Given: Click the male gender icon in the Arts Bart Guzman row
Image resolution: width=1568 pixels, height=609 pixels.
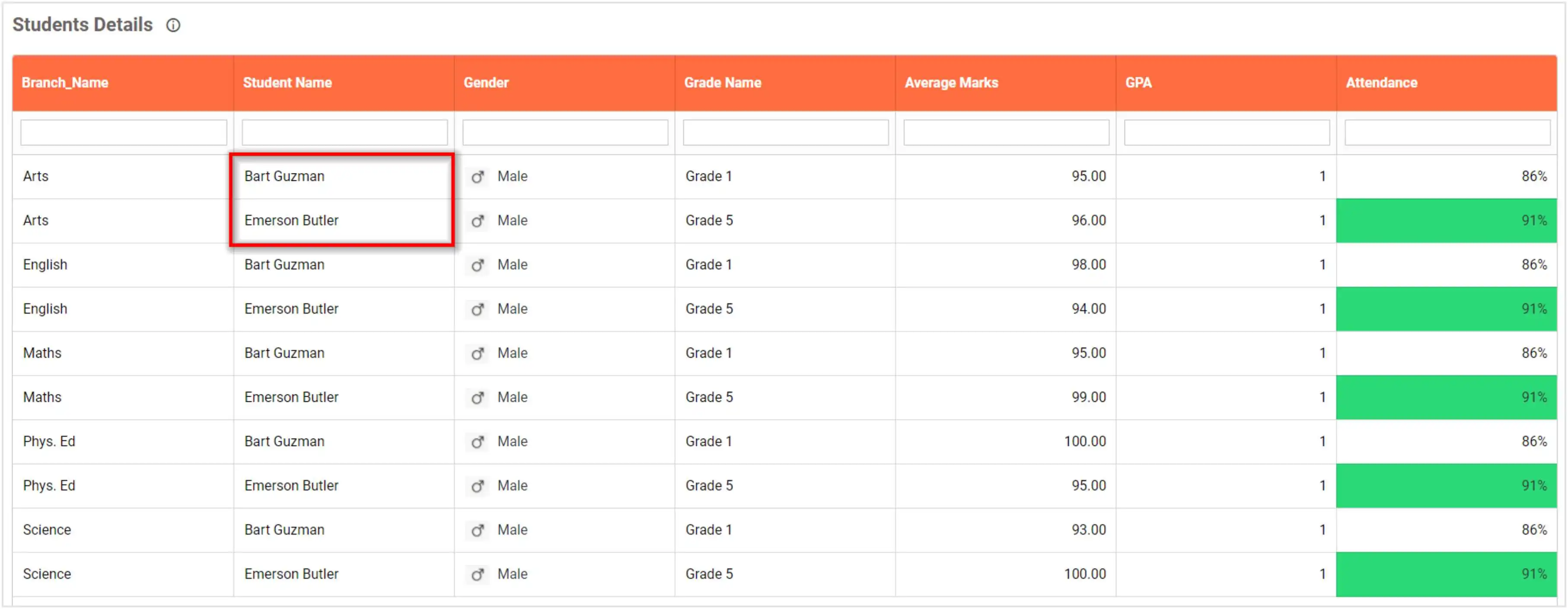Looking at the screenshot, I should coord(478,176).
